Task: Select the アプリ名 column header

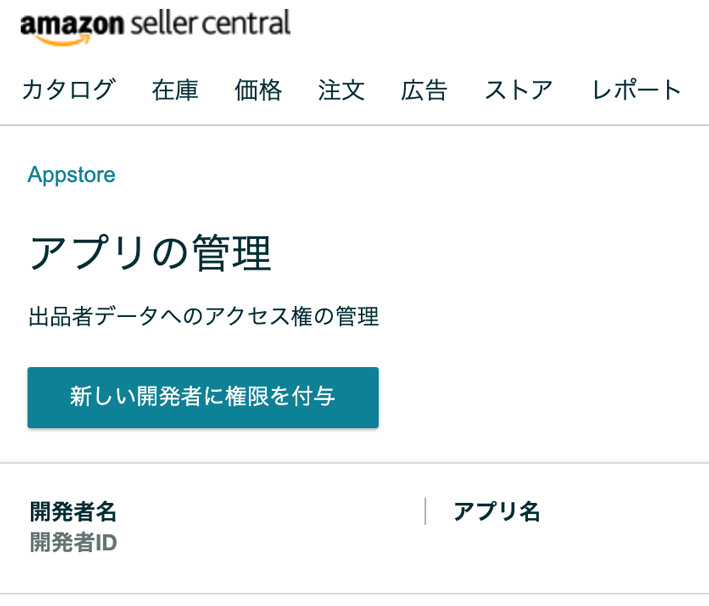Action: click(x=496, y=511)
